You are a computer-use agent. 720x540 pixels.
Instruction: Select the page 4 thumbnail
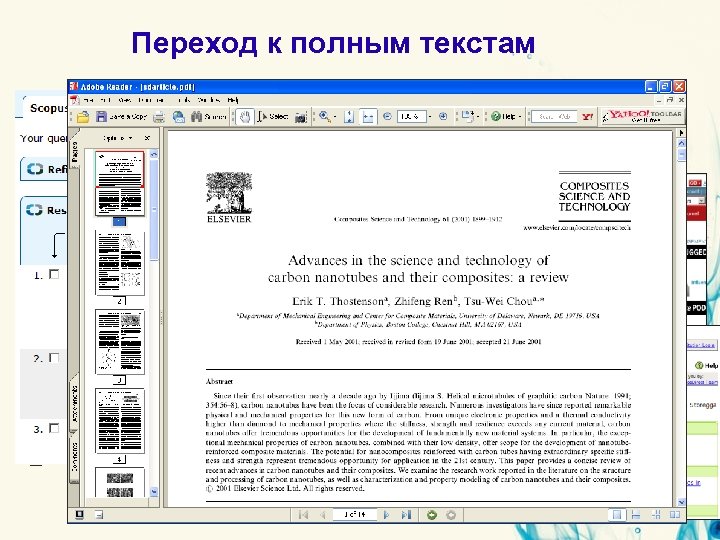coord(120,421)
